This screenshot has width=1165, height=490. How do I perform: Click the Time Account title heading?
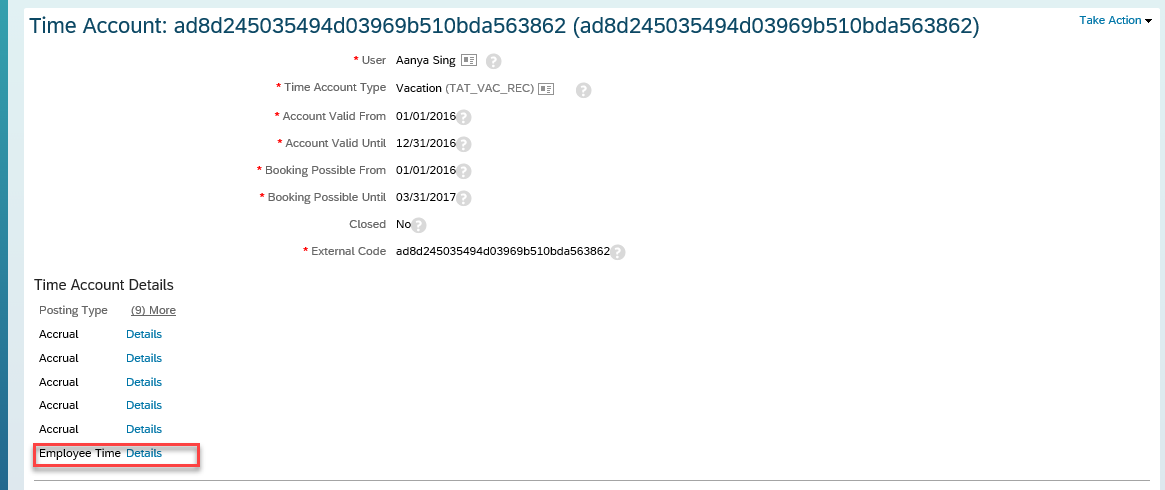(504, 27)
